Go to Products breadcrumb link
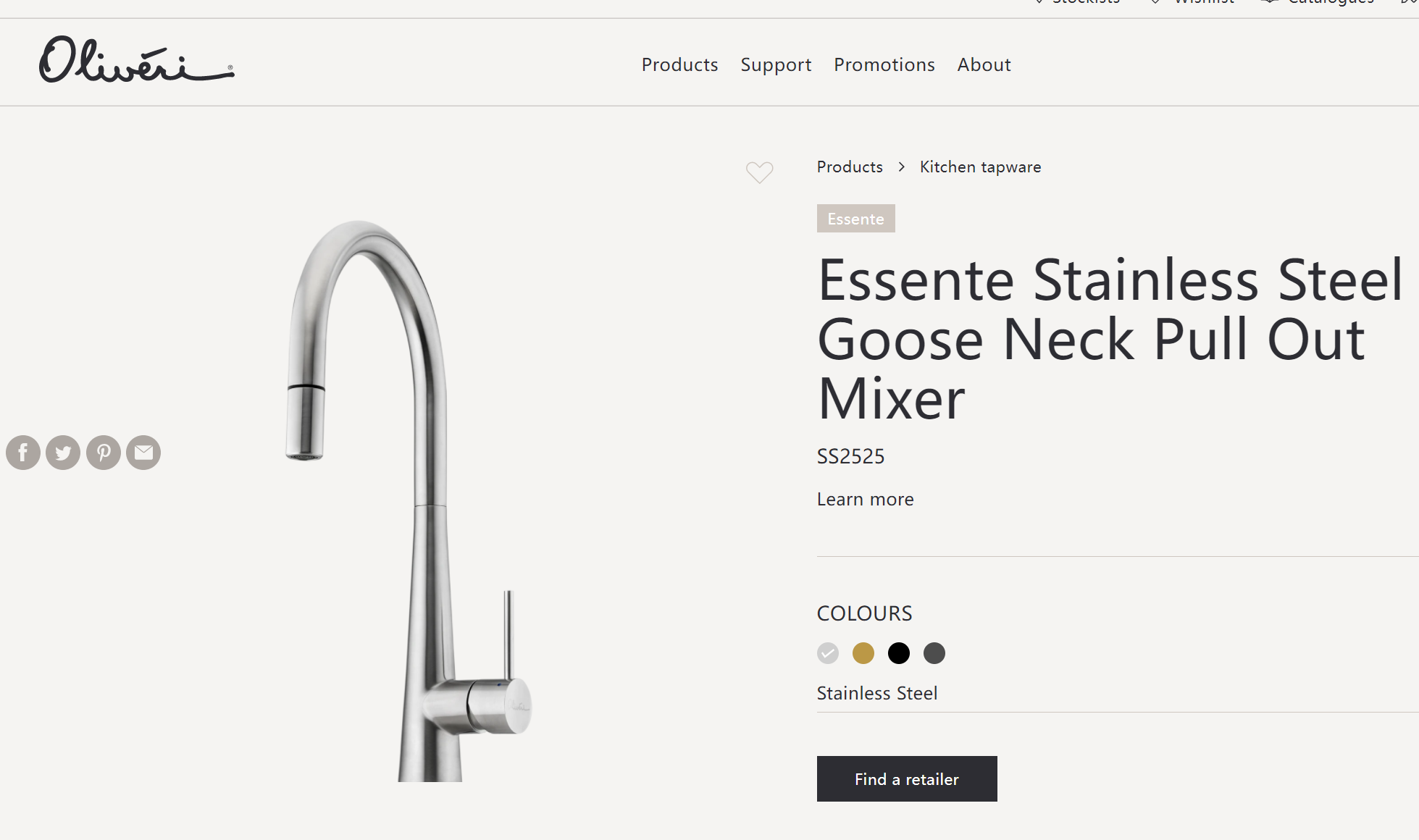 850,167
